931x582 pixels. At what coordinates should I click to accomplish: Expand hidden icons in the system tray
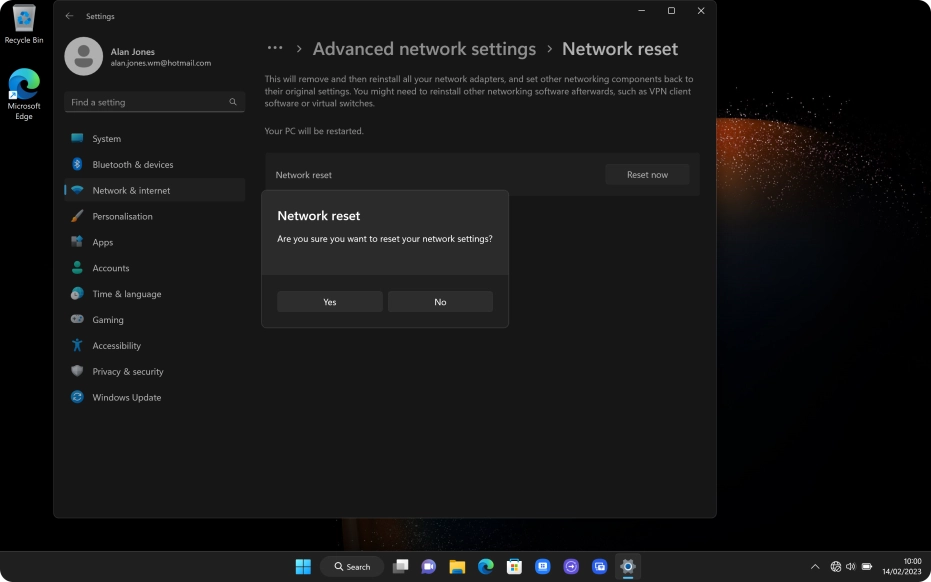tap(817, 566)
